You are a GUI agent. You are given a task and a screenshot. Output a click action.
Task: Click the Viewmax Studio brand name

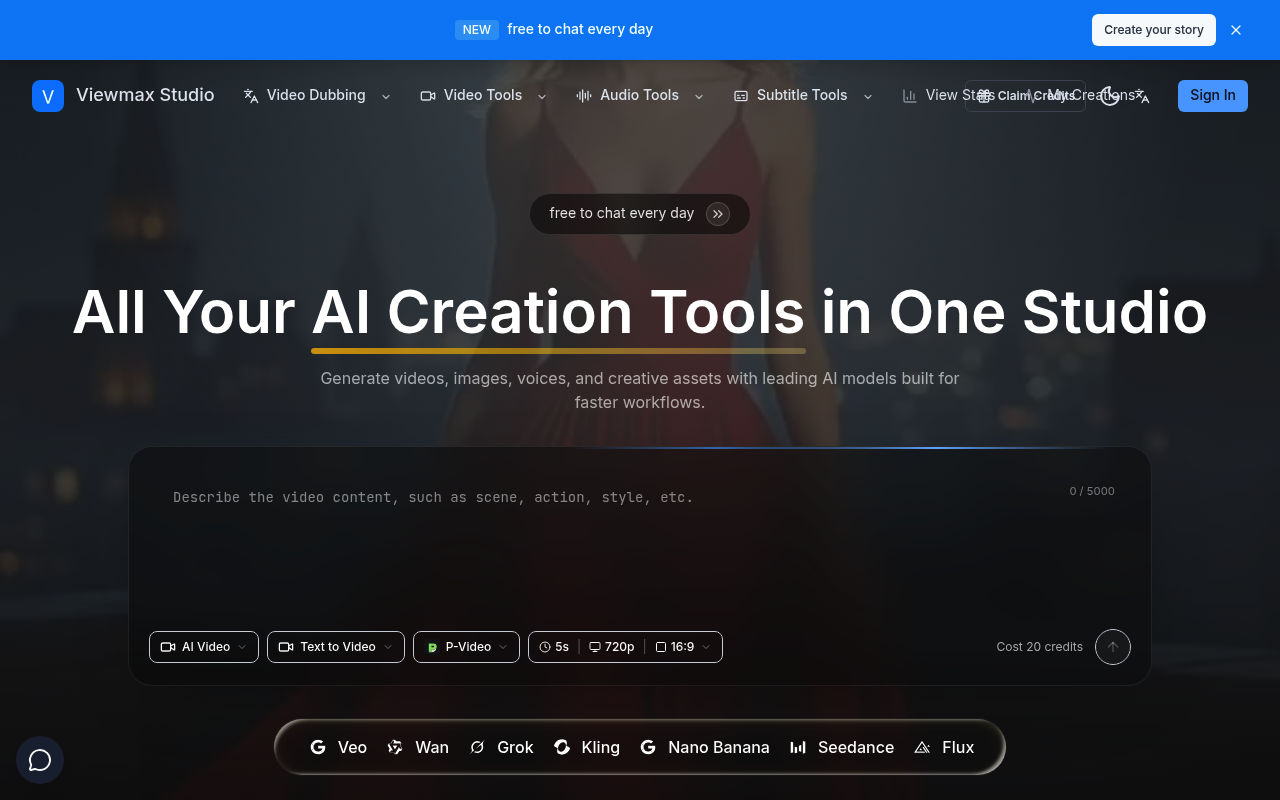coord(145,95)
